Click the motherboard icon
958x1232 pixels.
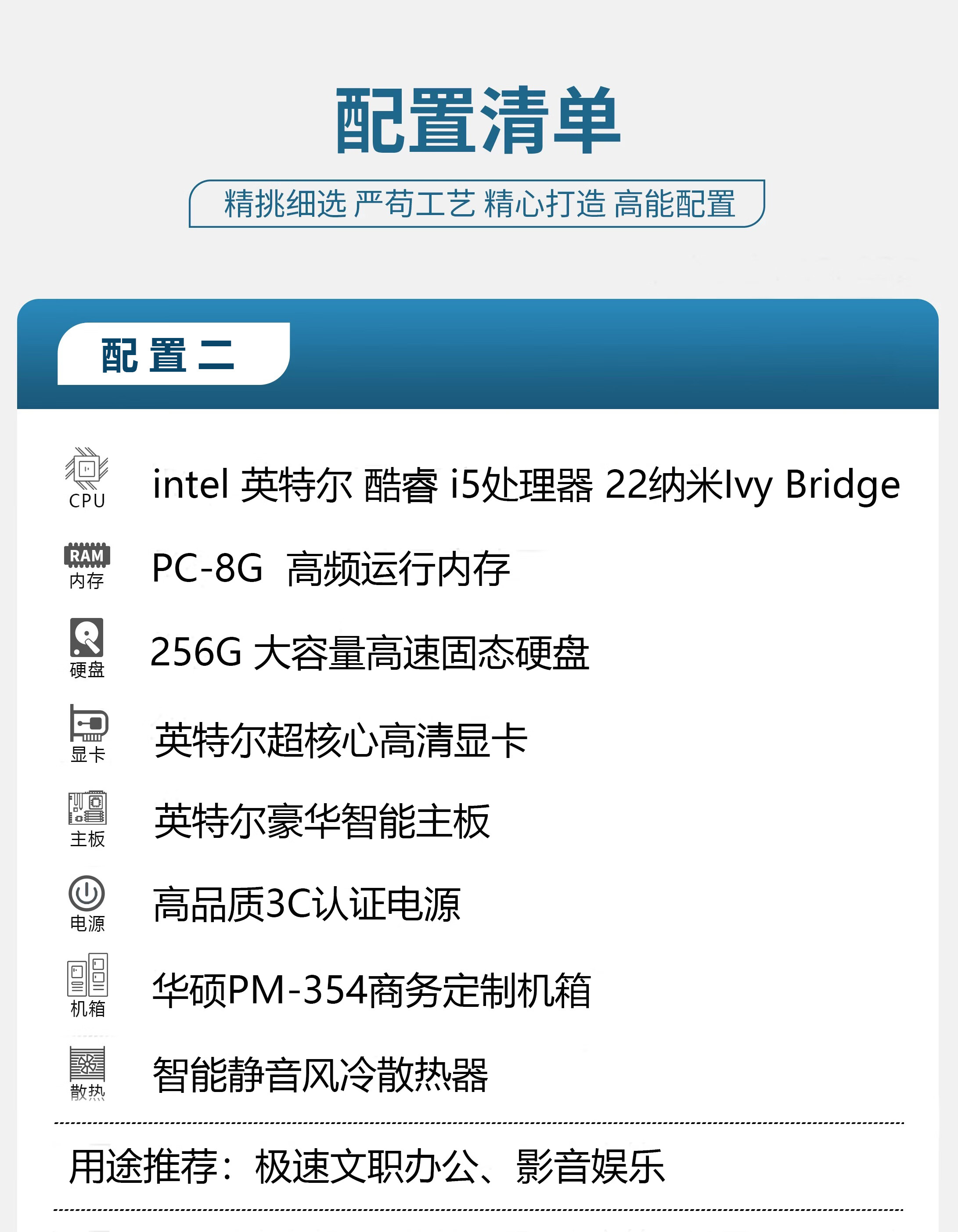click(x=87, y=808)
